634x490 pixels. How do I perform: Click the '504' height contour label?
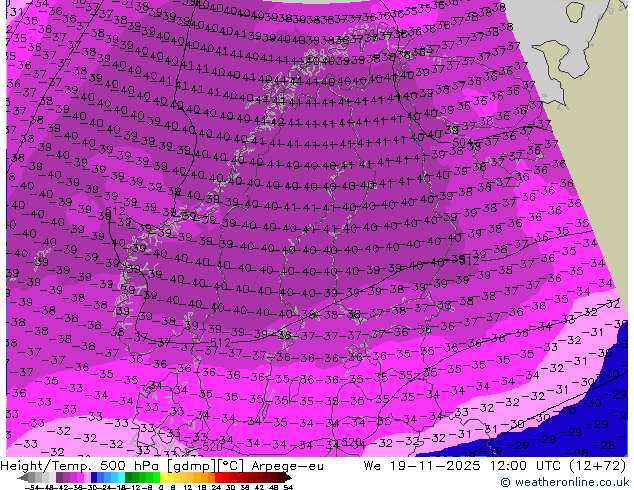[462, 142]
